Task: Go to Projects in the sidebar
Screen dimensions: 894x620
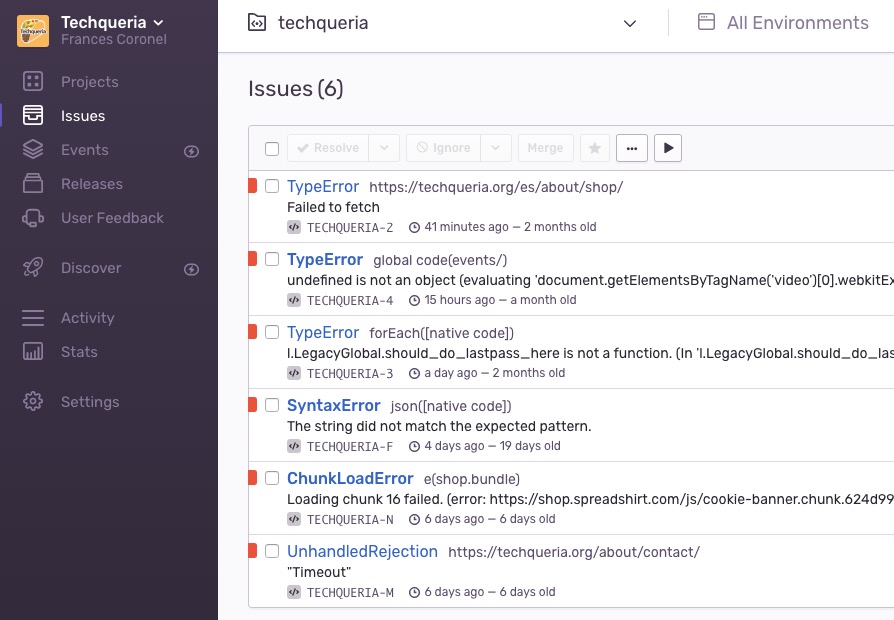Action: 90,82
